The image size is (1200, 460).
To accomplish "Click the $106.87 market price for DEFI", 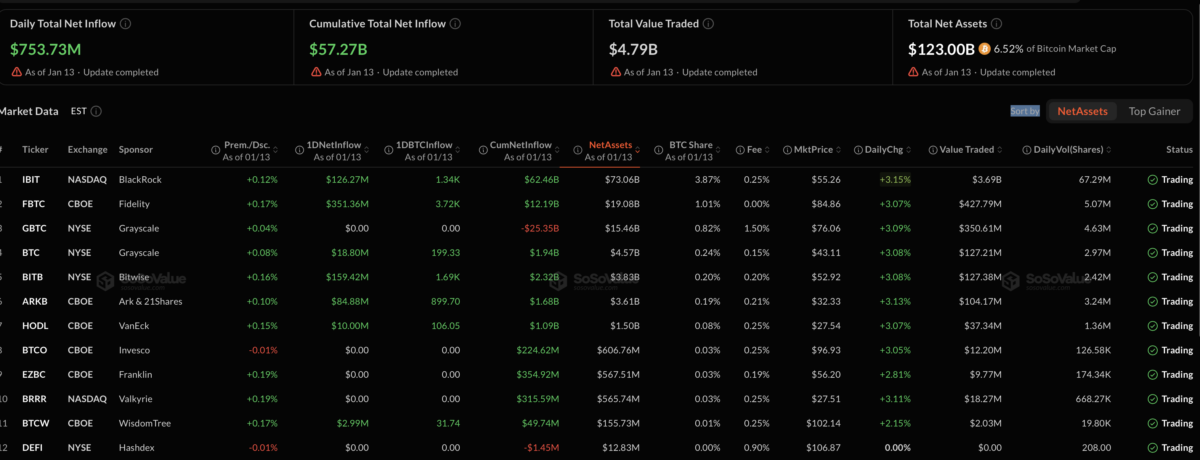I will click(x=822, y=448).
